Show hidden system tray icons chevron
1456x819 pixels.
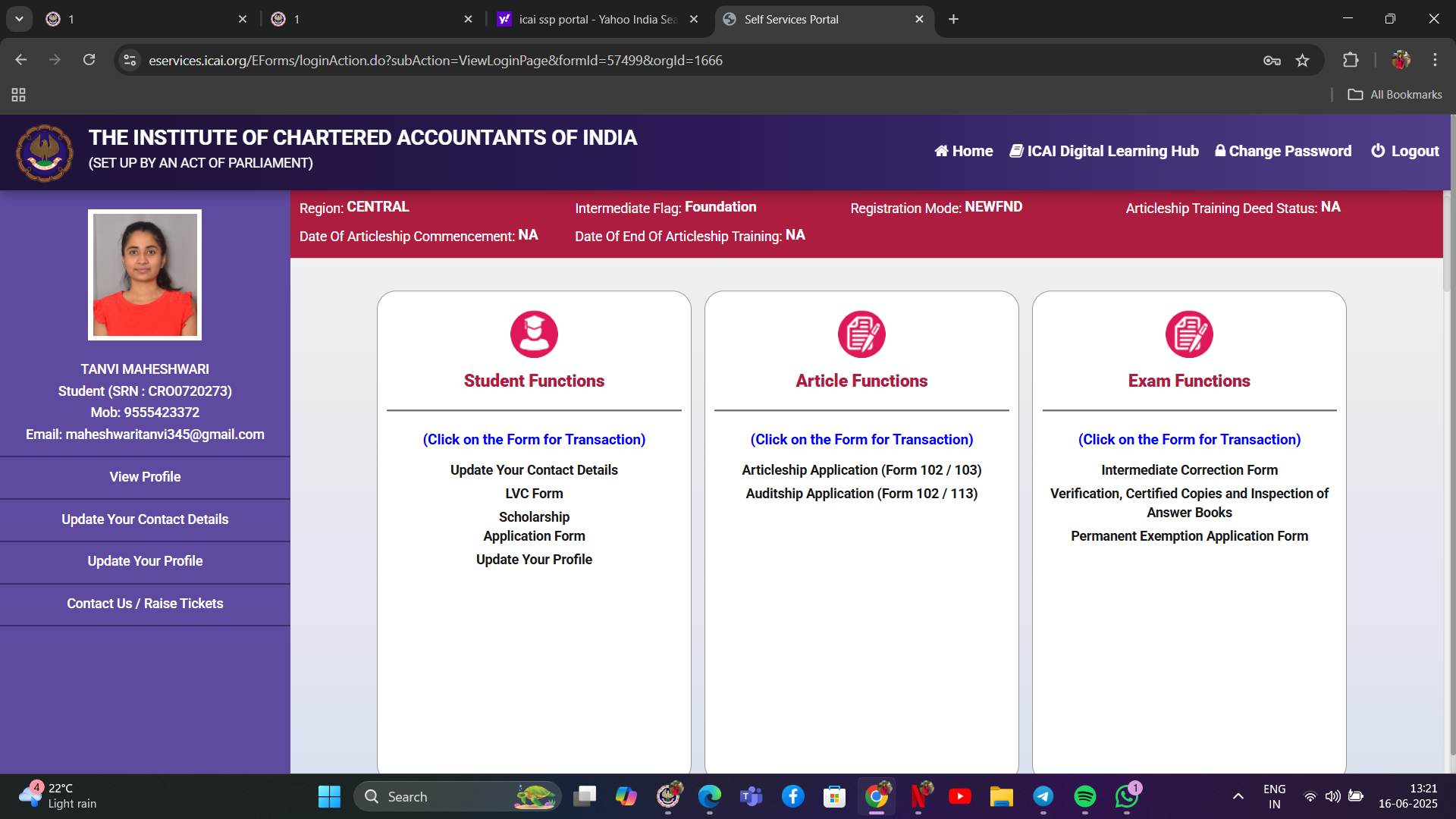(x=1238, y=796)
